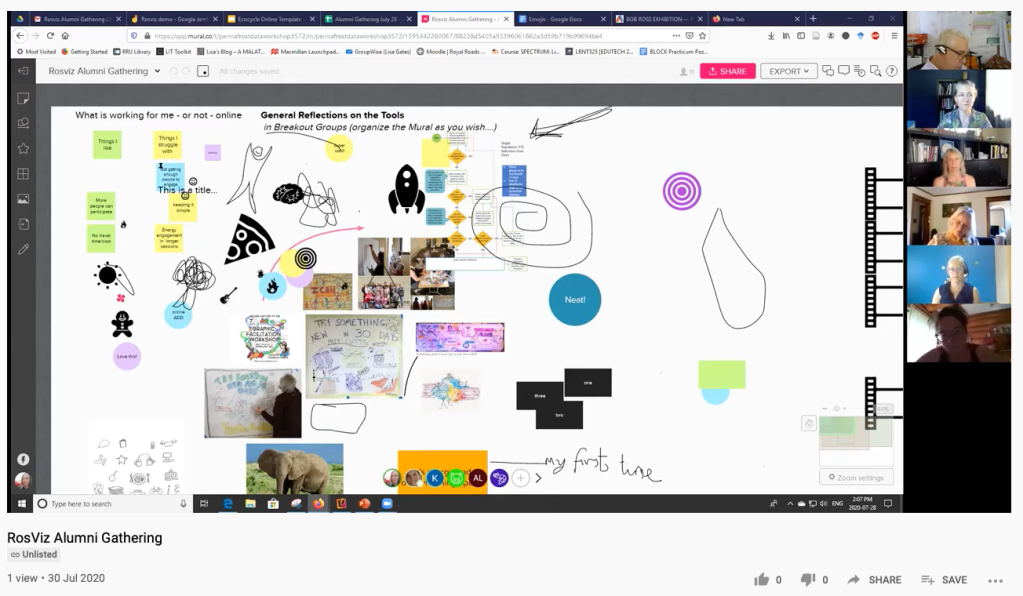Click the YouTube SHARE button below video
The height and width of the screenshot is (596, 1023).
874,580
